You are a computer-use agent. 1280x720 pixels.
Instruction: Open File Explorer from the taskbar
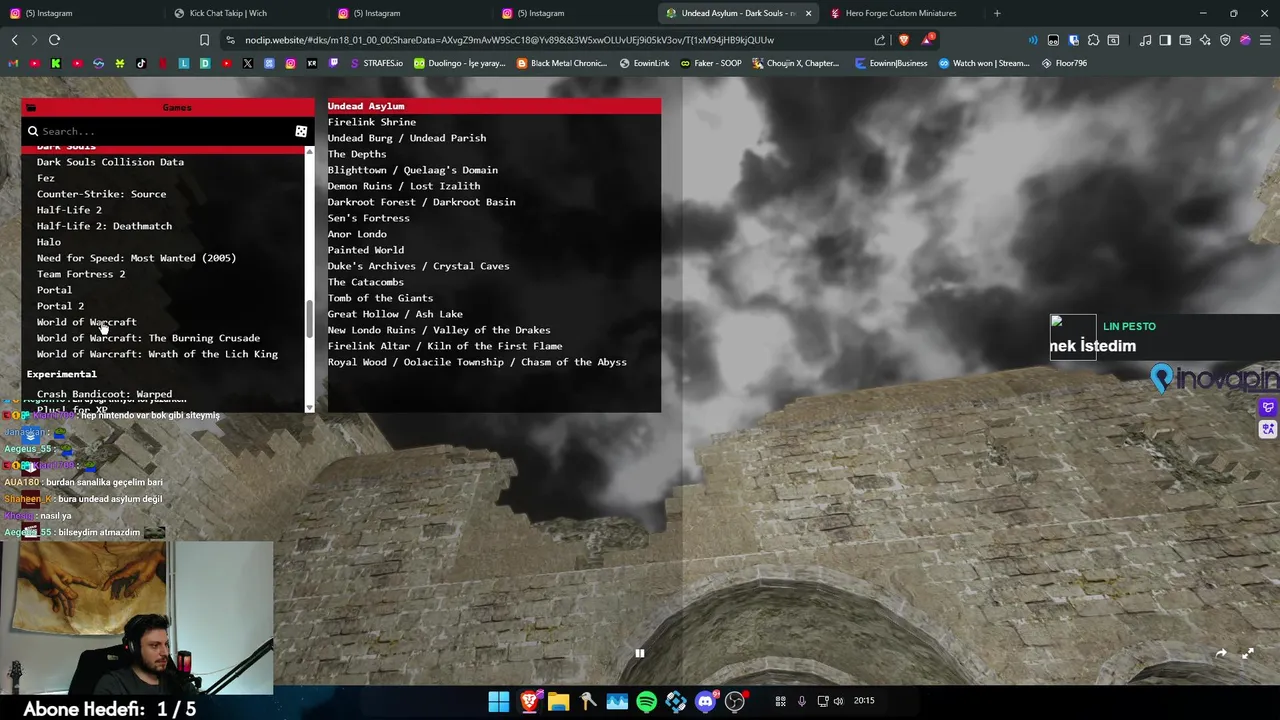(x=558, y=701)
